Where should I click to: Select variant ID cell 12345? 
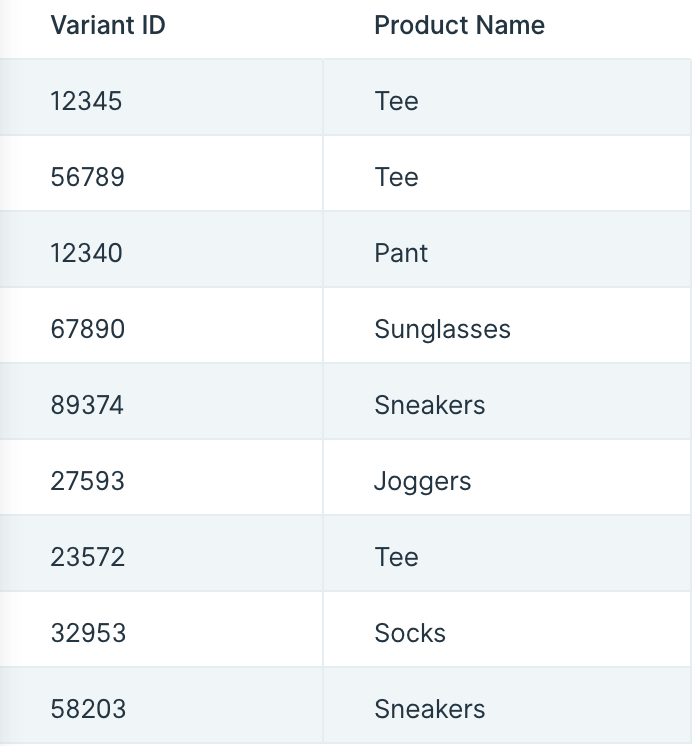click(x=161, y=98)
